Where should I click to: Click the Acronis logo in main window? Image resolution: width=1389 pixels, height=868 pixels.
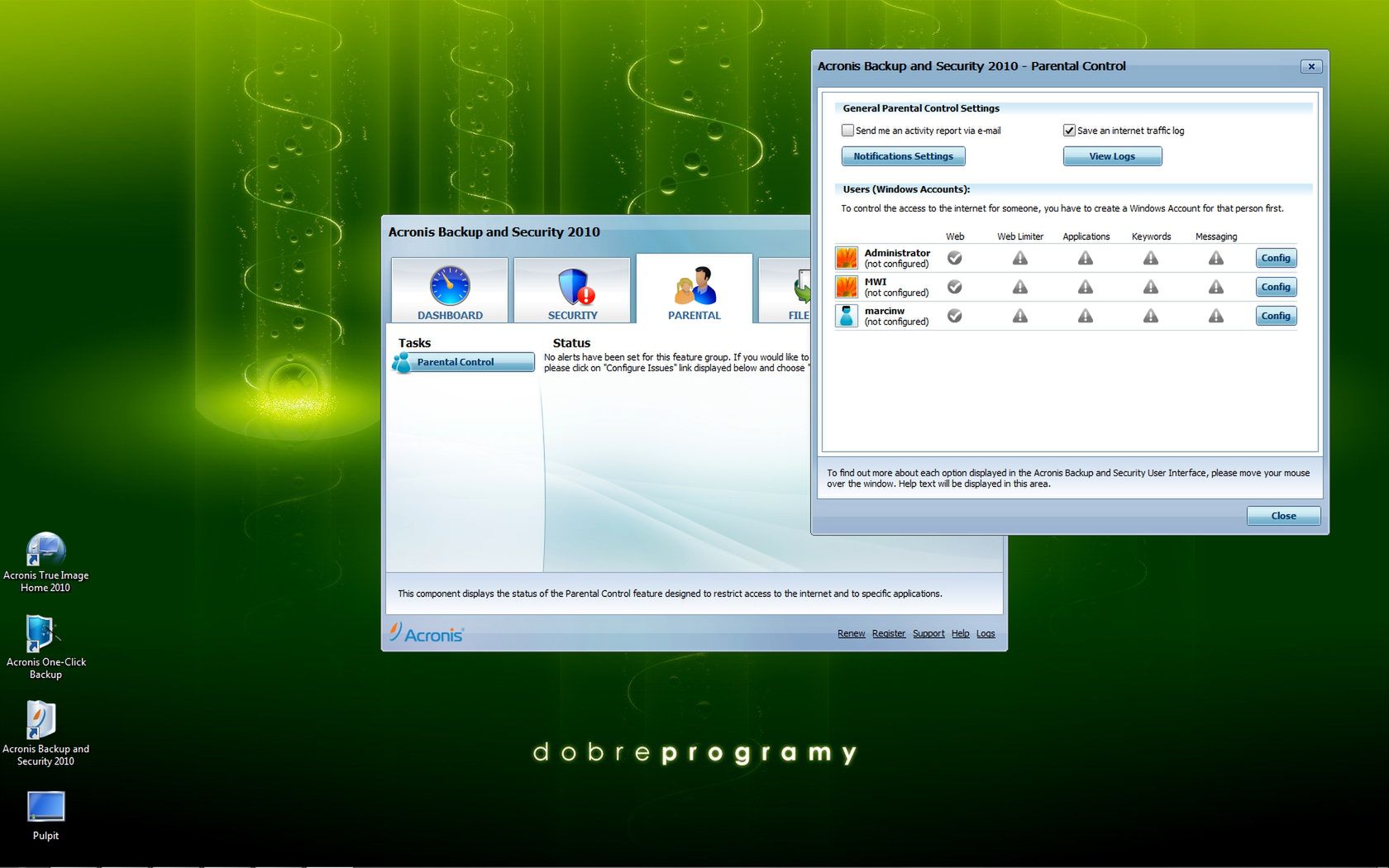[427, 633]
